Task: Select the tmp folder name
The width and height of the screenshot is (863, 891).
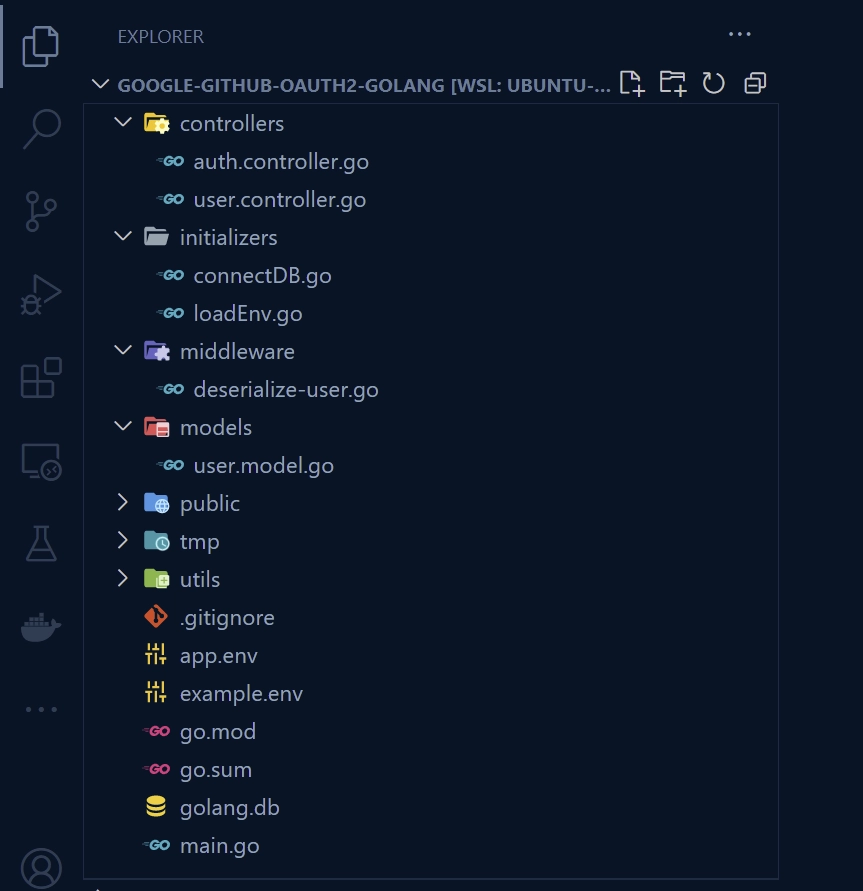Action: 199,543
